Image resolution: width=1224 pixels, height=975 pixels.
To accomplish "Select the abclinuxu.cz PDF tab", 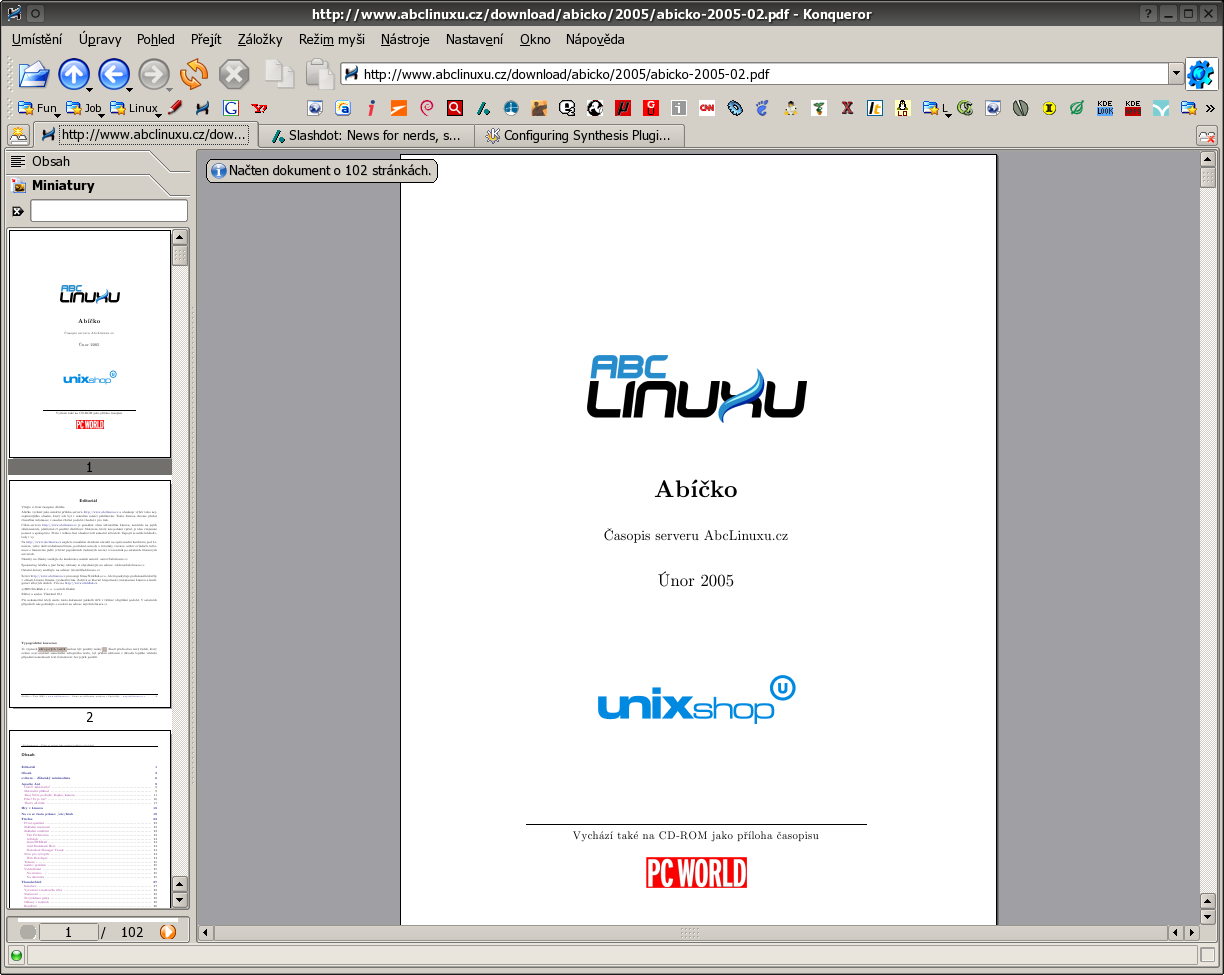I will [x=146, y=135].
